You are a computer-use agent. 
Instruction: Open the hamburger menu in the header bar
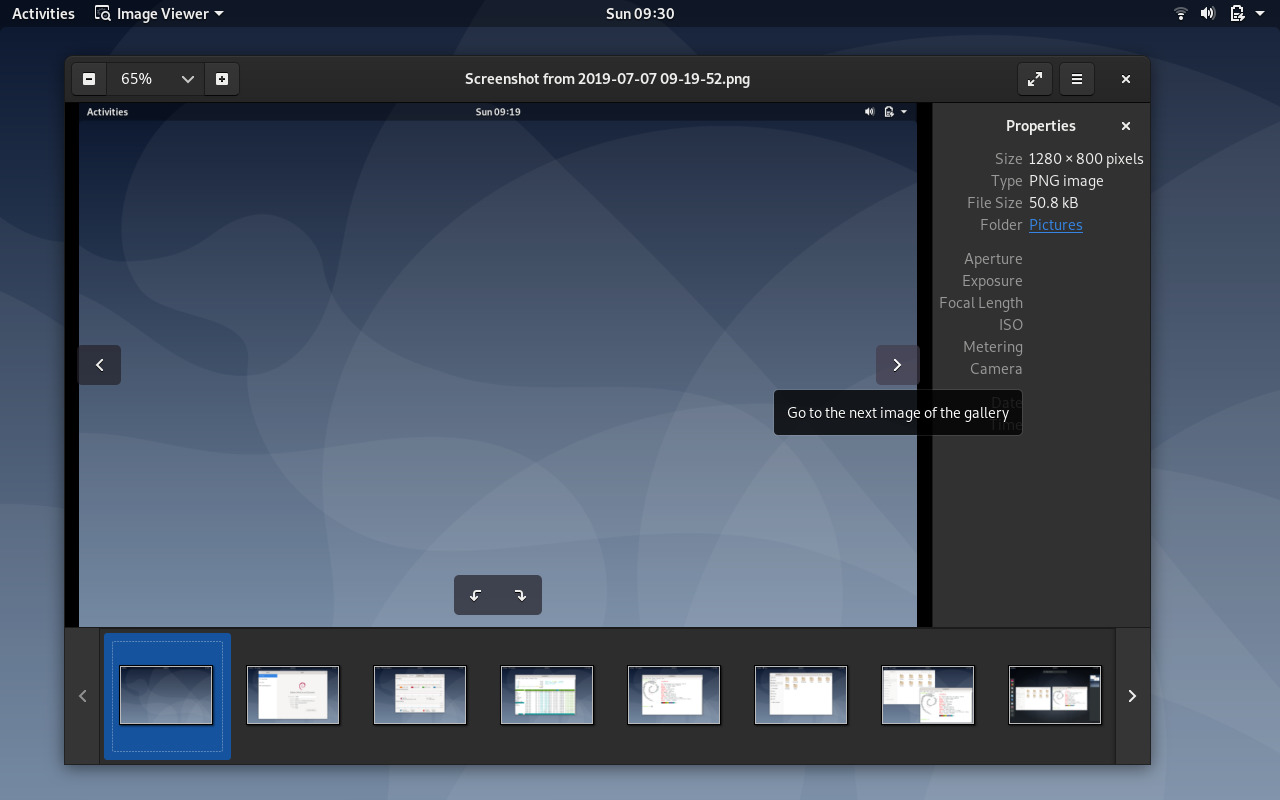[1077, 79]
